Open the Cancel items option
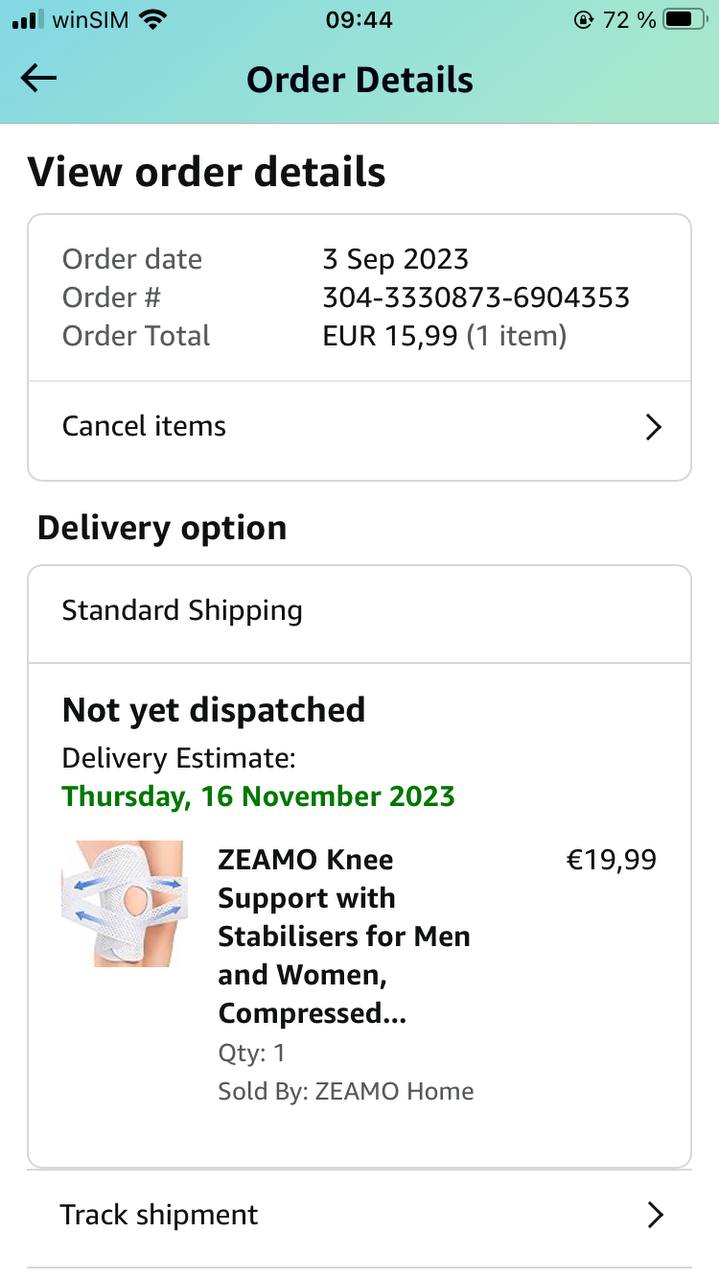This screenshot has height=1280, width=719. (x=144, y=426)
